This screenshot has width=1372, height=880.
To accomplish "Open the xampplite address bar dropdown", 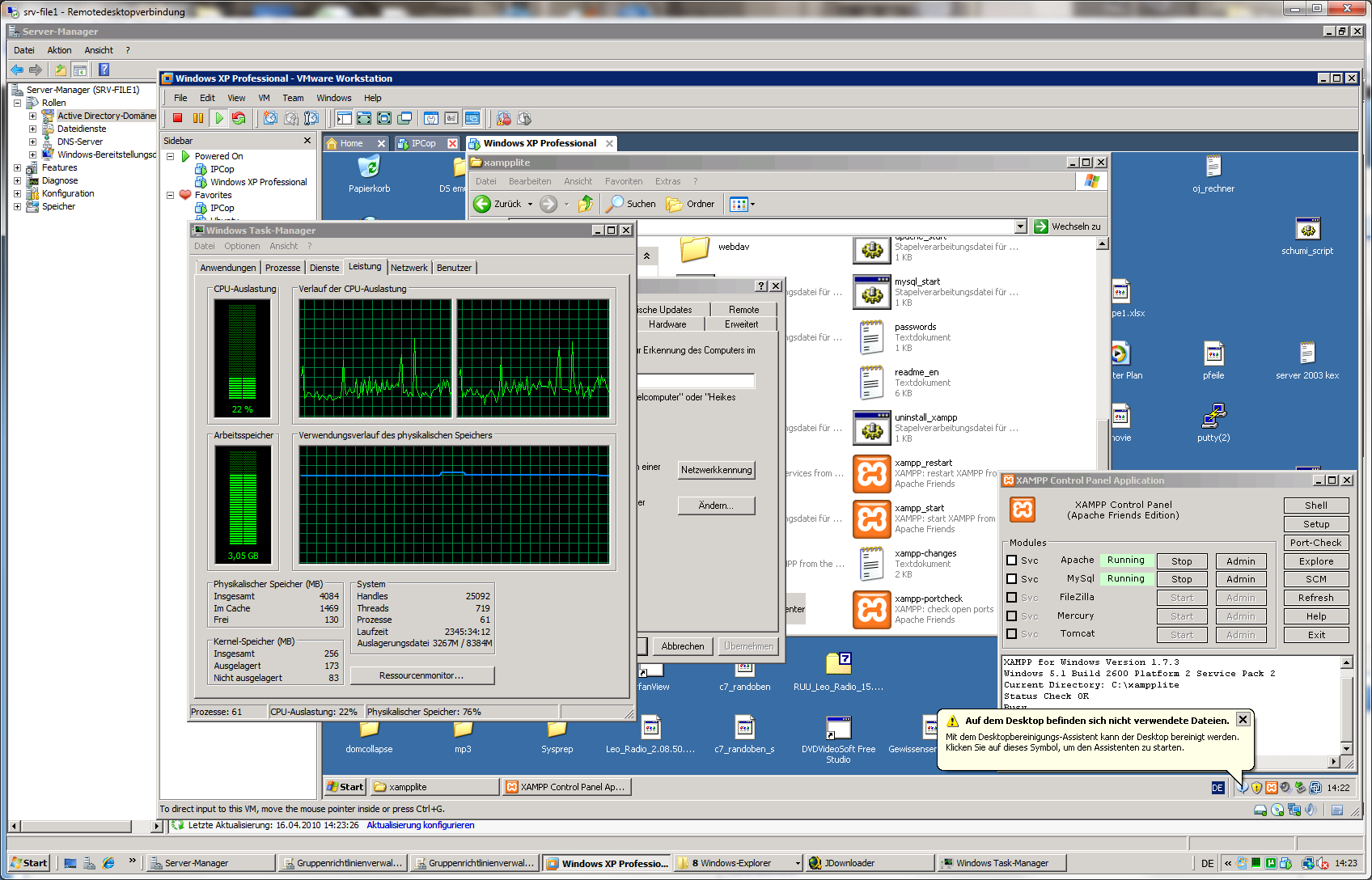I will point(1020,226).
